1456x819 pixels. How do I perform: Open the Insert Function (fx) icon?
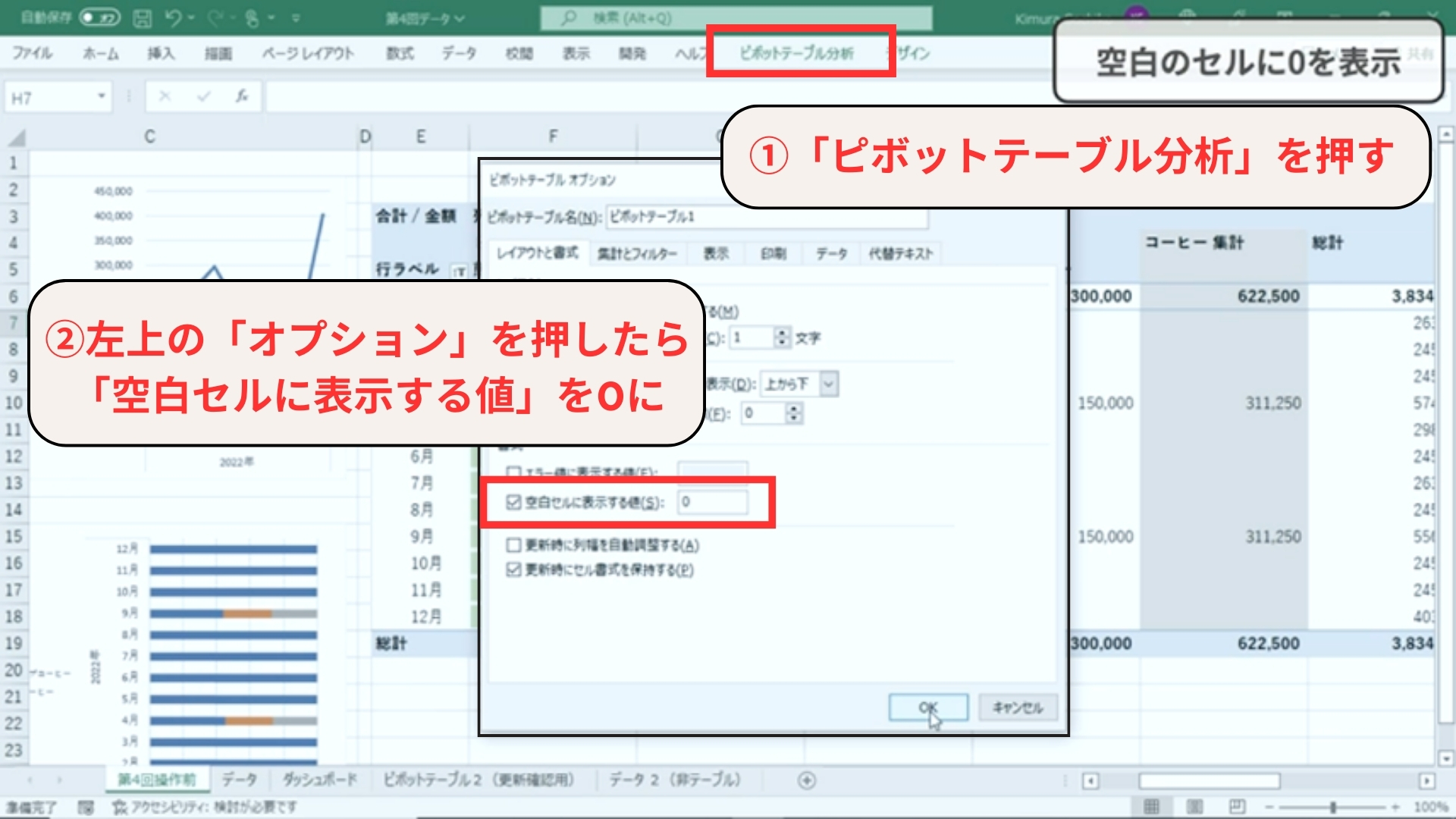(243, 96)
